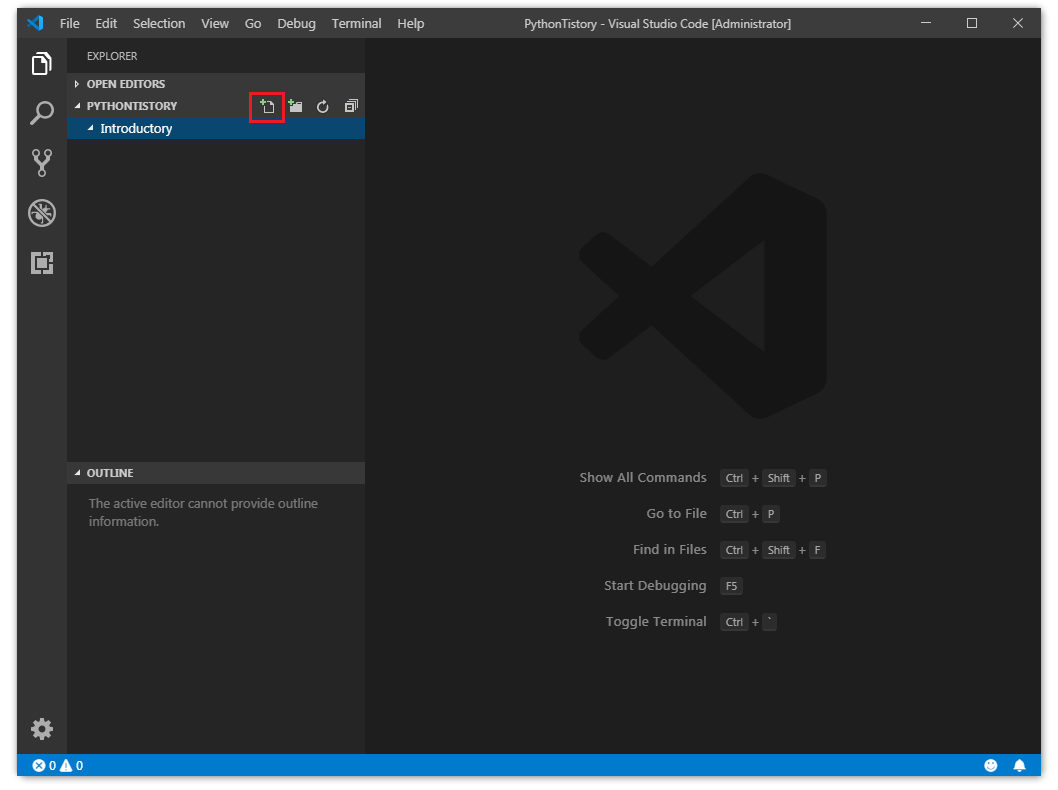The height and width of the screenshot is (790, 1058).
Task: Minimize the VS Code window
Action: pos(926,23)
